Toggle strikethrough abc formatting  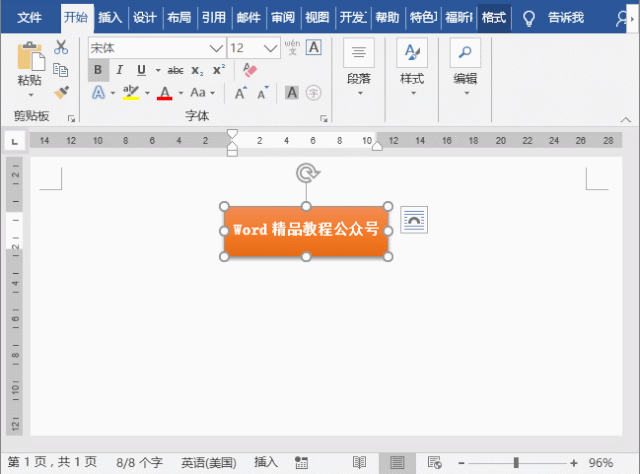[x=176, y=71]
